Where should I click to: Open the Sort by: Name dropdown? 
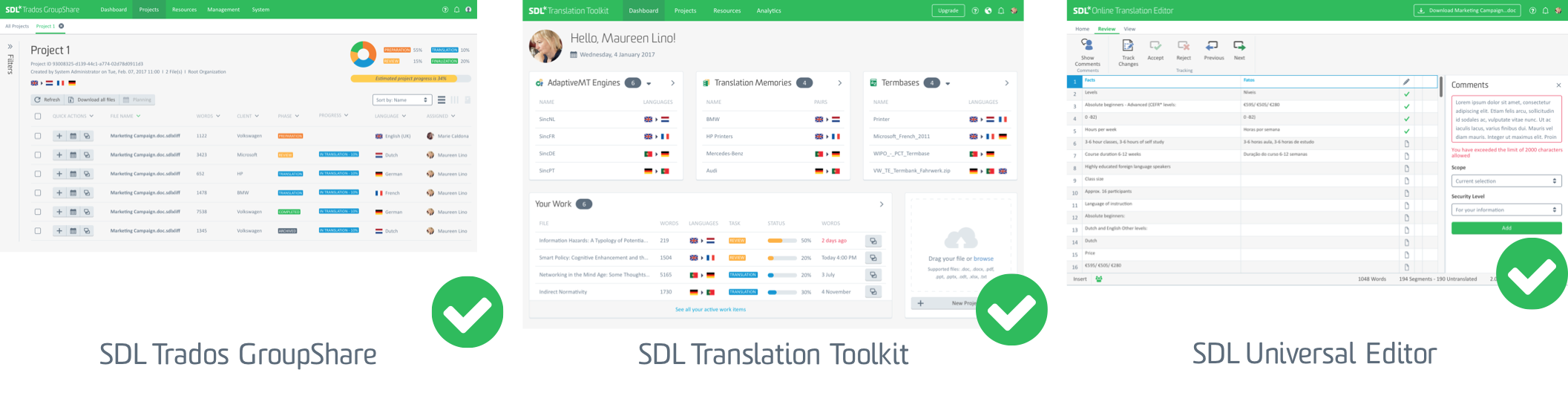point(402,100)
